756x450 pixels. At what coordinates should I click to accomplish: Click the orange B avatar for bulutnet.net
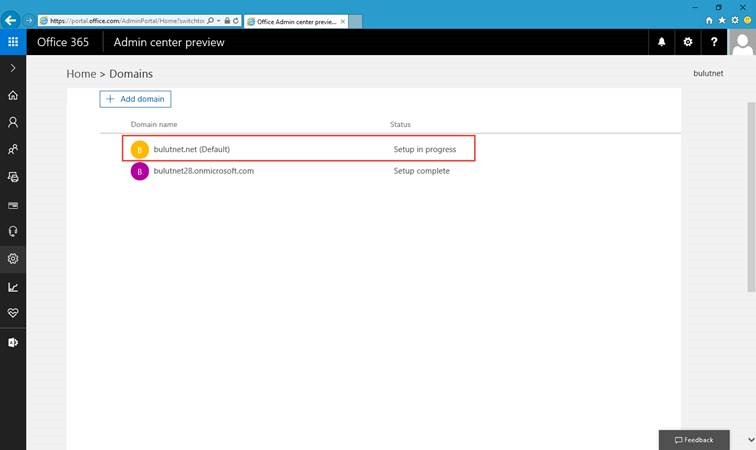tap(140, 150)
